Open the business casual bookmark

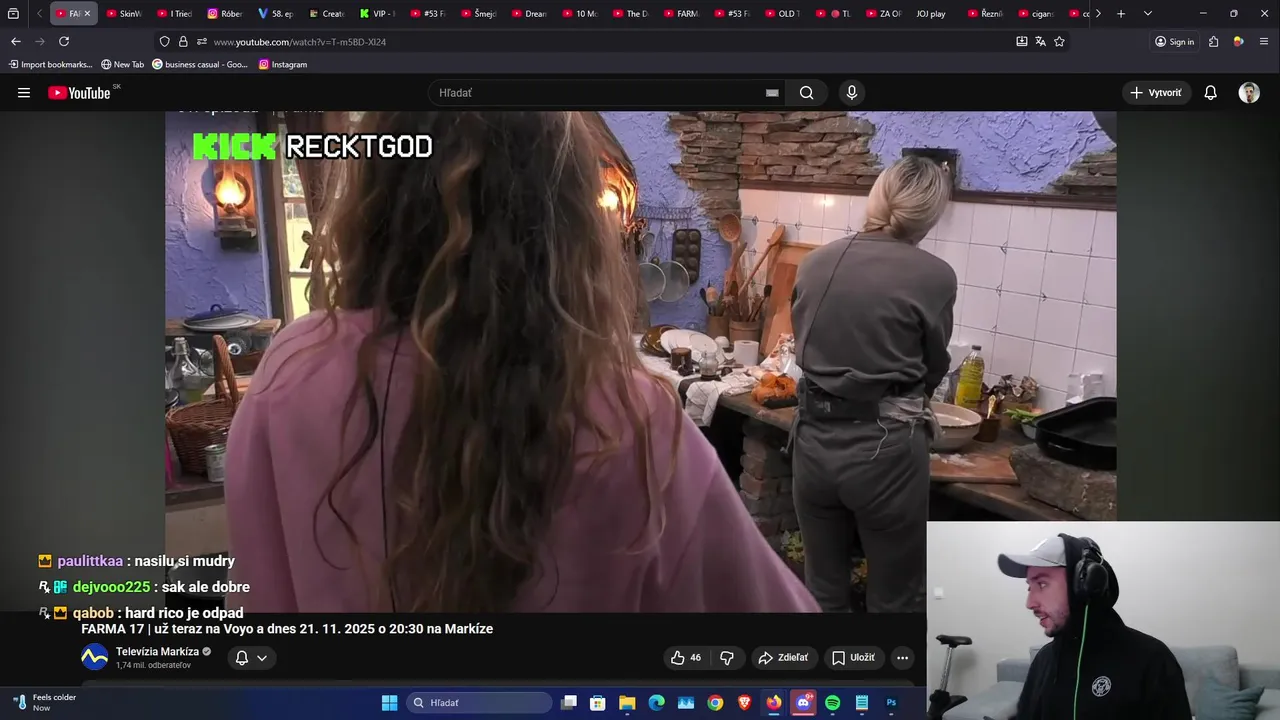tap(199, 64)
